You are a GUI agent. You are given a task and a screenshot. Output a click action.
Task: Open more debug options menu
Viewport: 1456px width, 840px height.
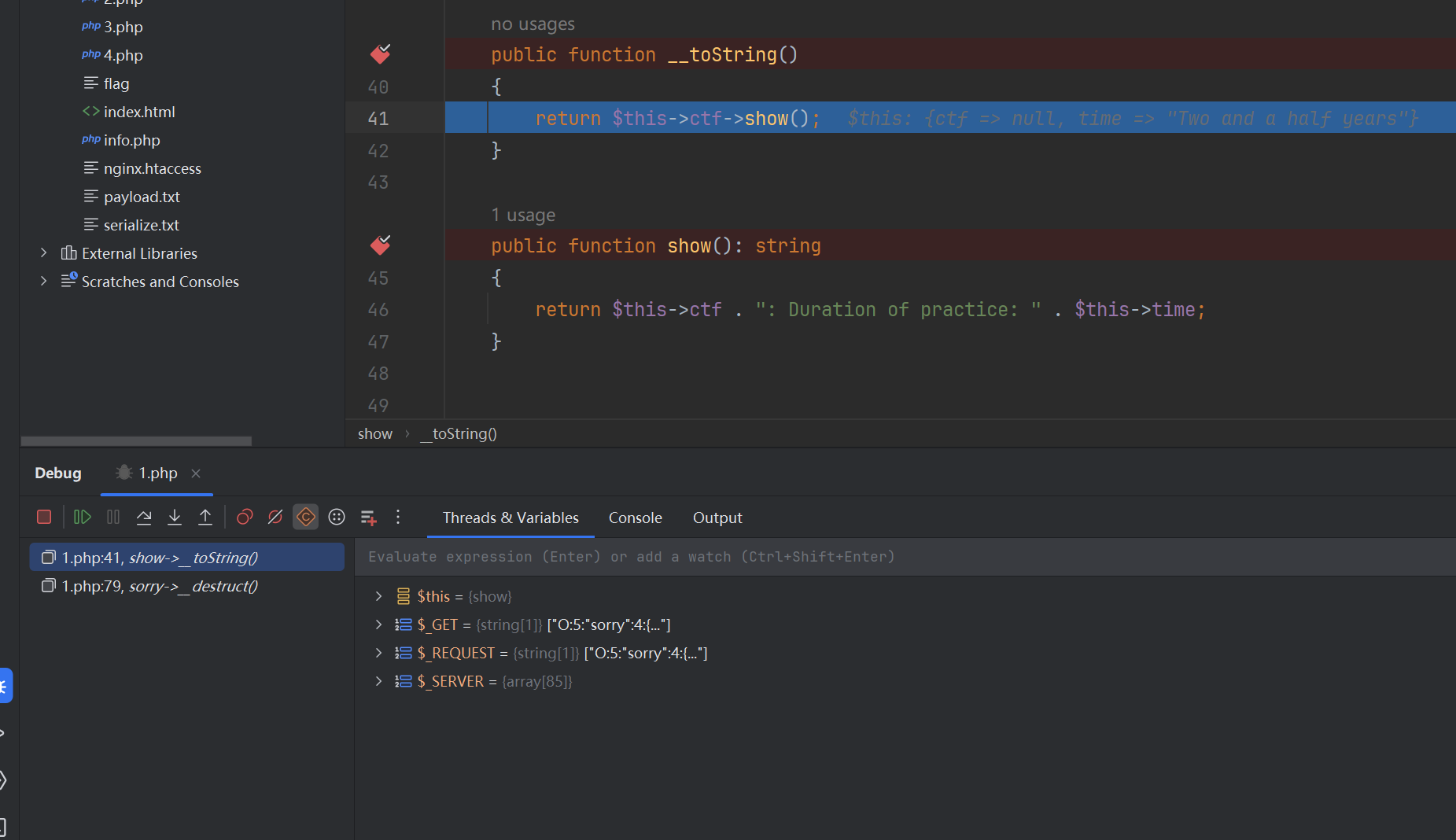pos(398,517)
